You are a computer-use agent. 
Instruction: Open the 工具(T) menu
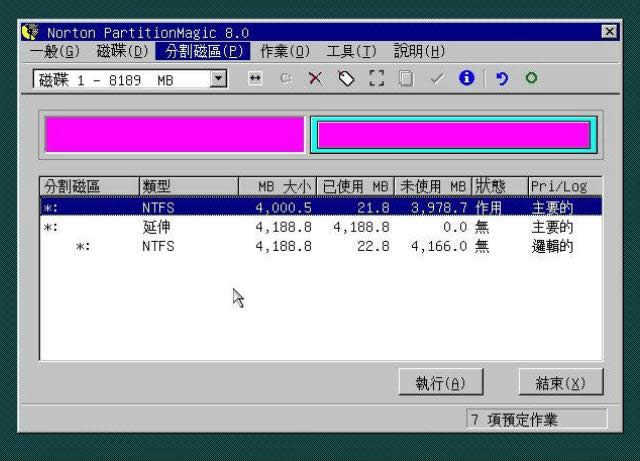[351, 51]
